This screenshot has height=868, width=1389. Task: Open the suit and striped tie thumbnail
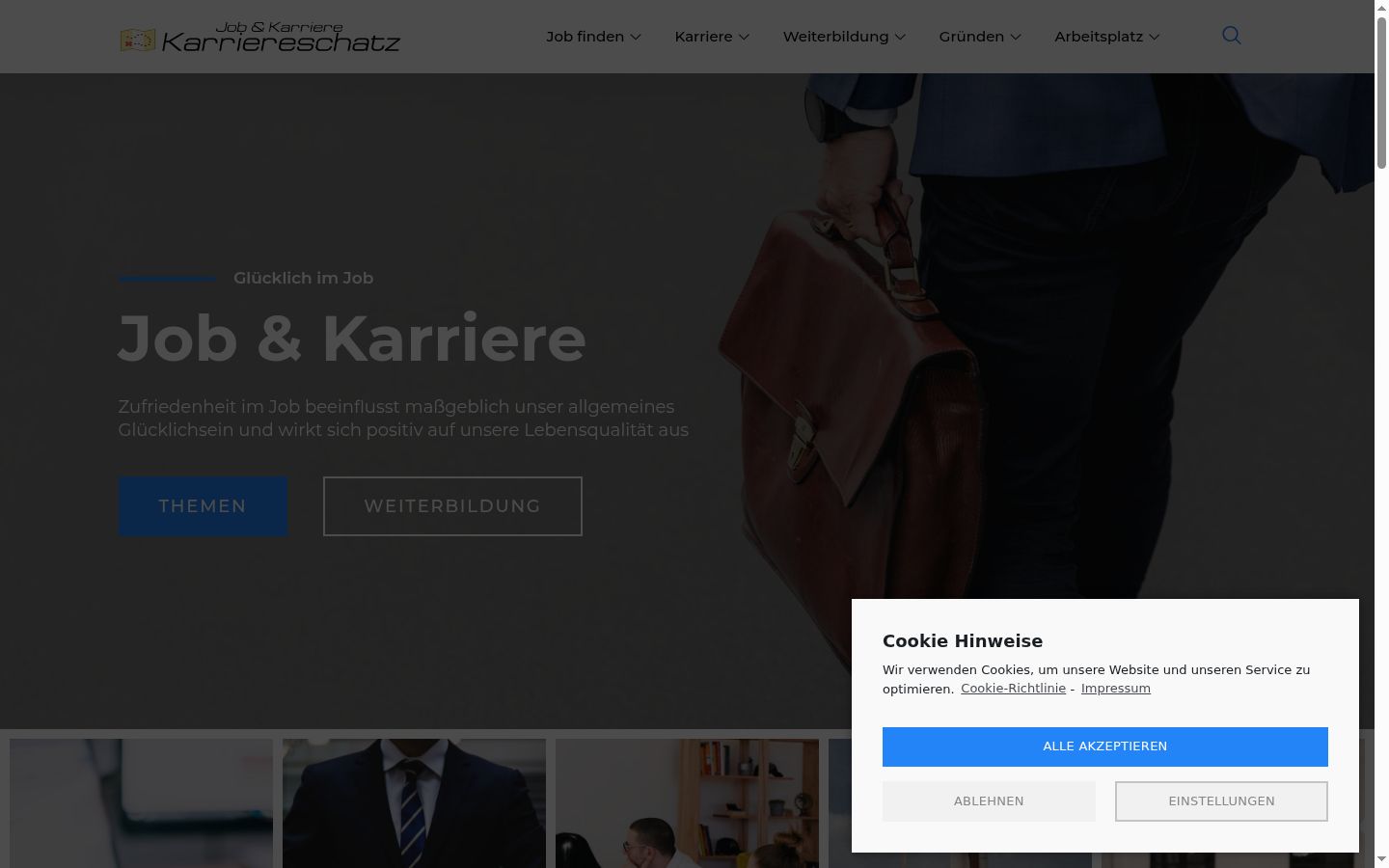pos(414,803)
